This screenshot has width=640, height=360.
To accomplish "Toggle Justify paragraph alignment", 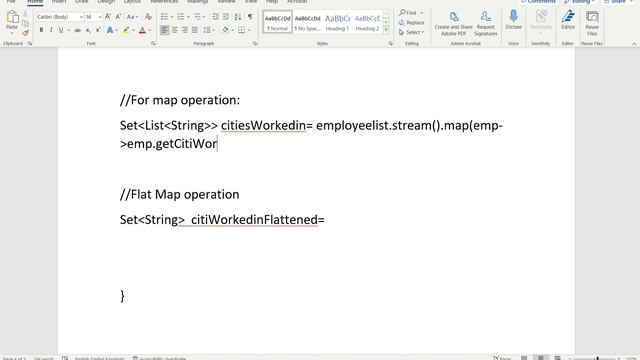I will 195,30.
